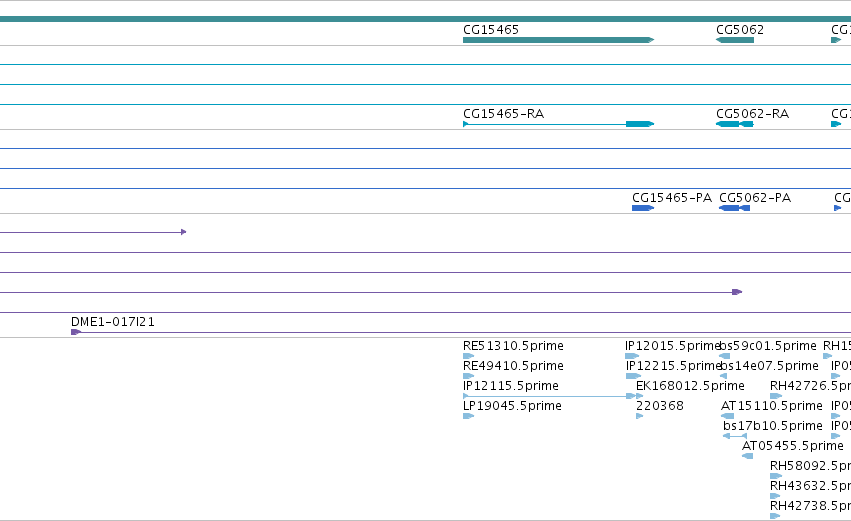851x521 pixels.
Task: Open the RH58092 EST label
Action: tap(810, 466)
